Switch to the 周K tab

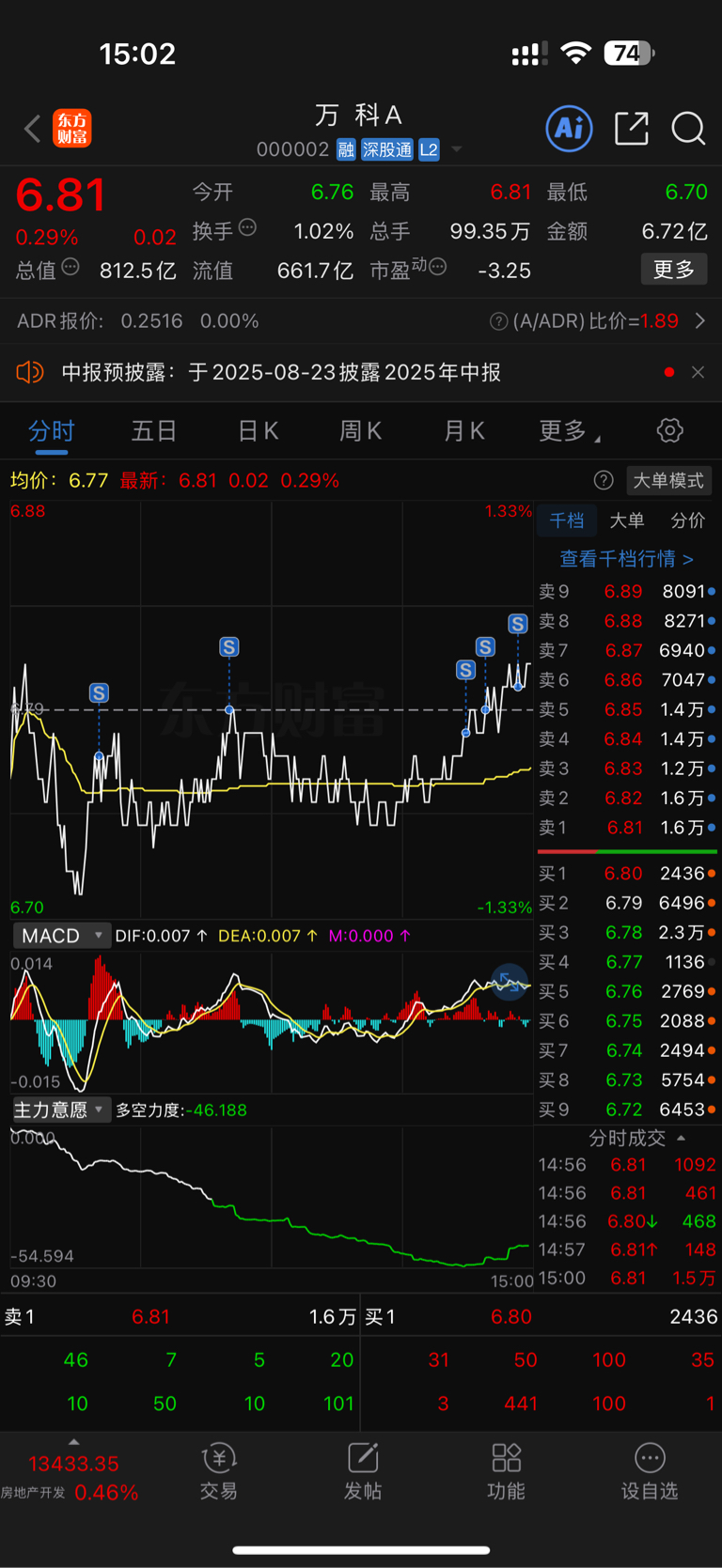(360, 431)
